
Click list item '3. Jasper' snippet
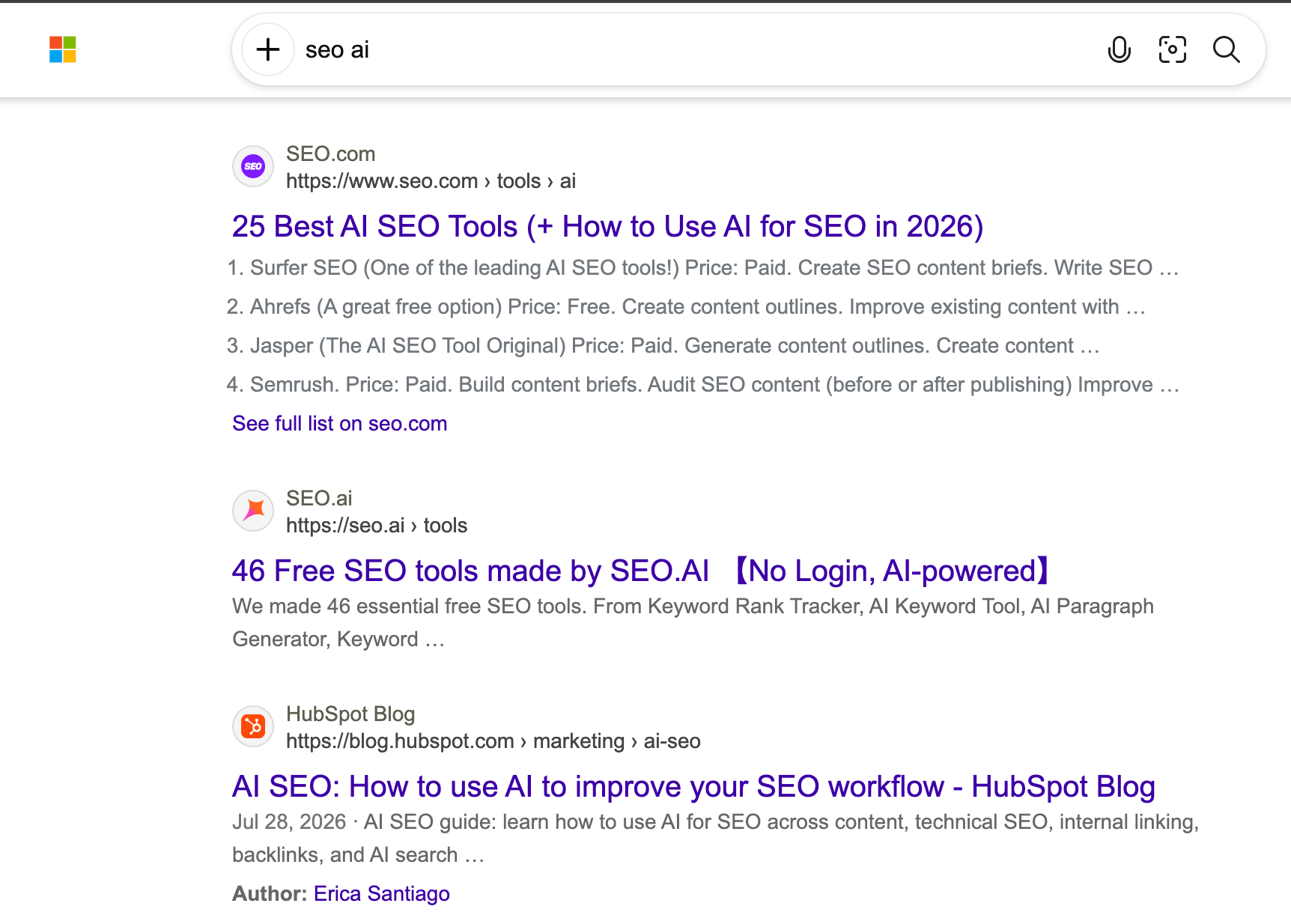click(663, 345)
